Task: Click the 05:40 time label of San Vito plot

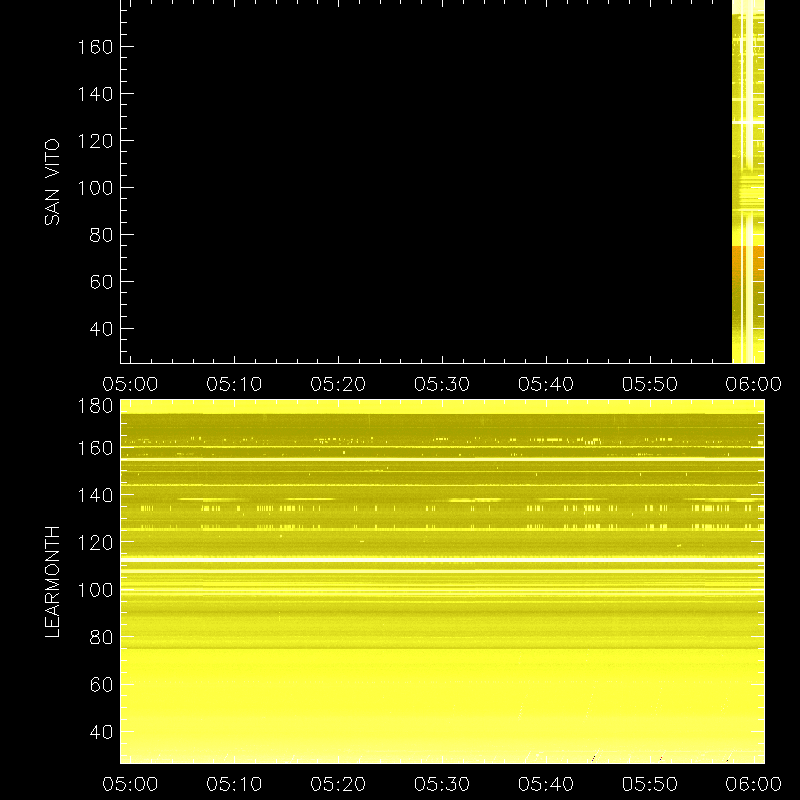Action: tap(546, 384)
